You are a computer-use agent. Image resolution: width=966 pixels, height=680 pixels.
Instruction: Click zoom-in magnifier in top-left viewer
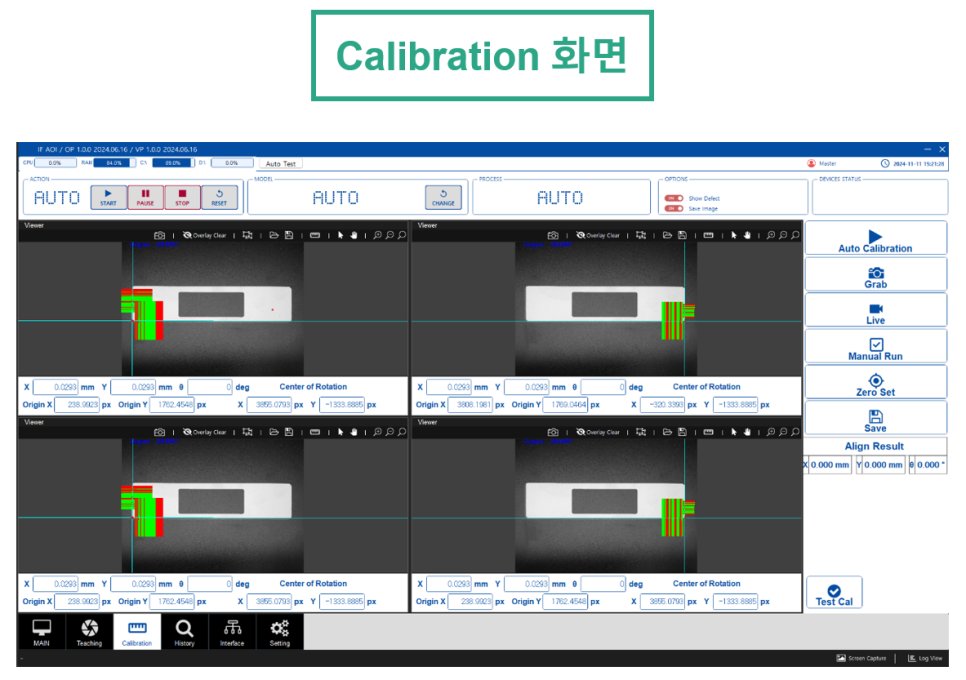378,235
